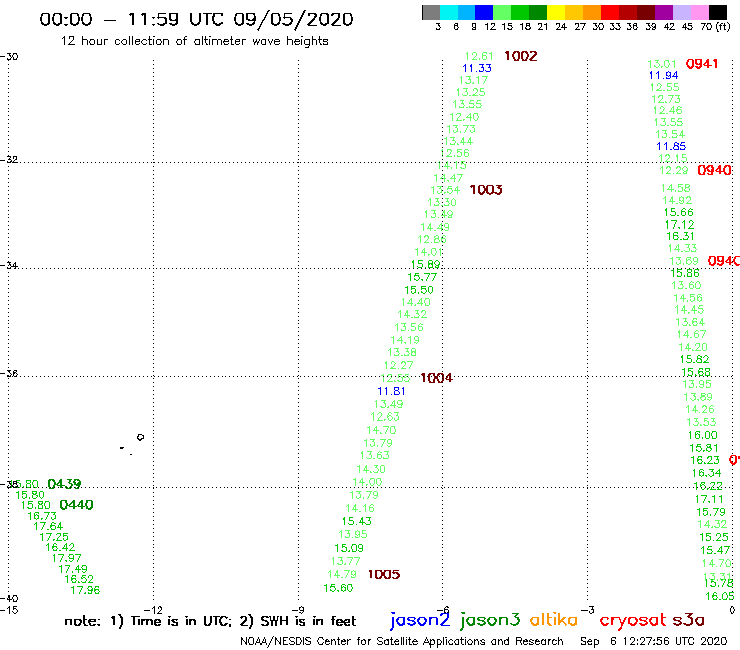The width and height of the screenshot is (740, 650).
Task: Click the gray swatch in the legend
Action: click(x=431, y=13)
